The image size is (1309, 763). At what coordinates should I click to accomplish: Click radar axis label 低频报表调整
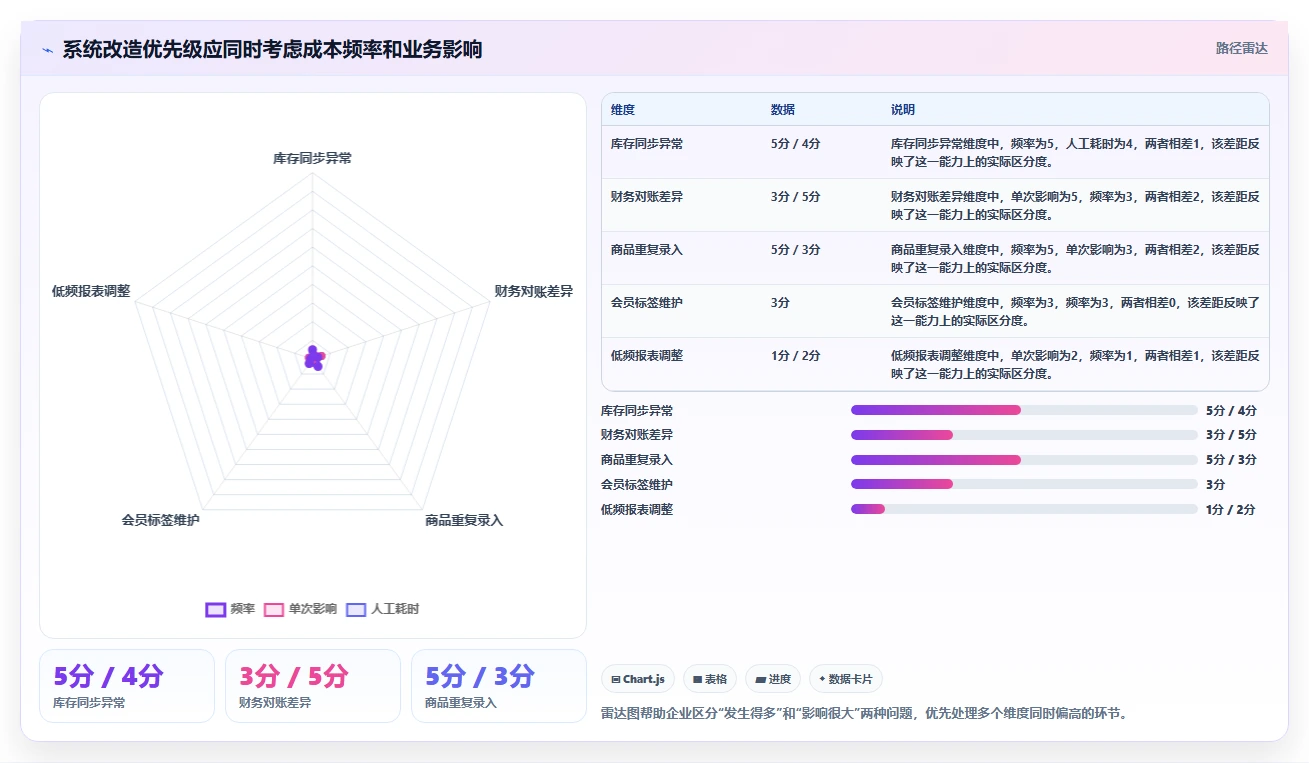(x=91, y=291)
